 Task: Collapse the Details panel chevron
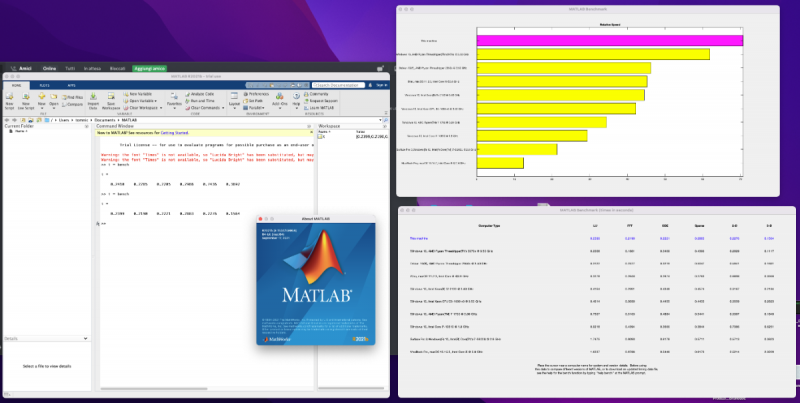[x=85, y=338]
